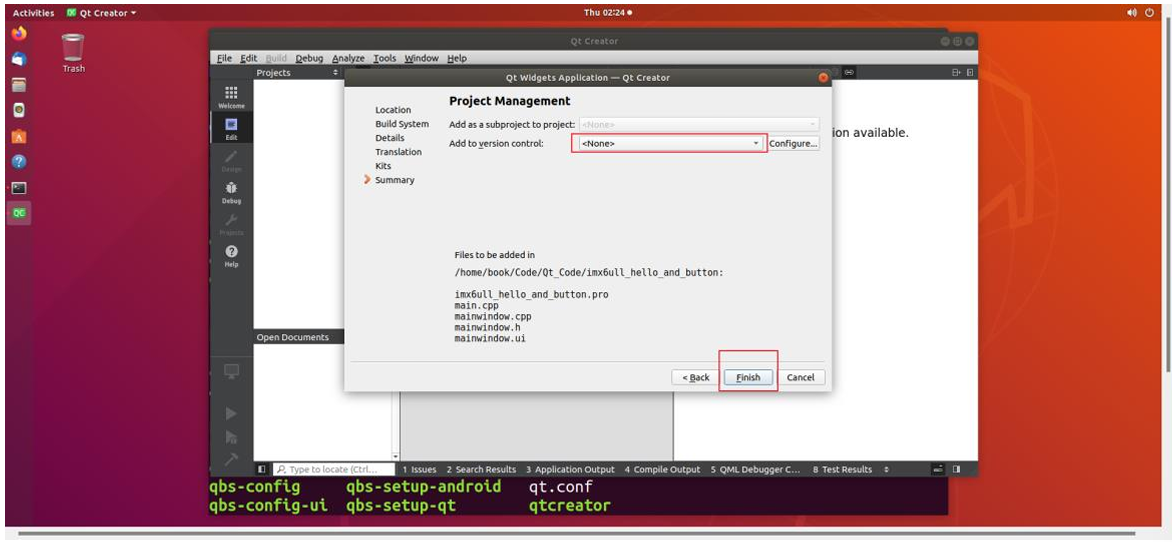Open the Analyze menu
This screenshot has height=542, width=1172.
tap(348, 58)
